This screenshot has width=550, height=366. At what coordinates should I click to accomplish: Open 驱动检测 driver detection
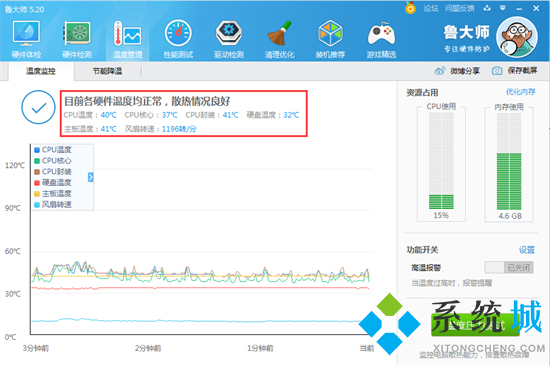[x=229, y=39]
